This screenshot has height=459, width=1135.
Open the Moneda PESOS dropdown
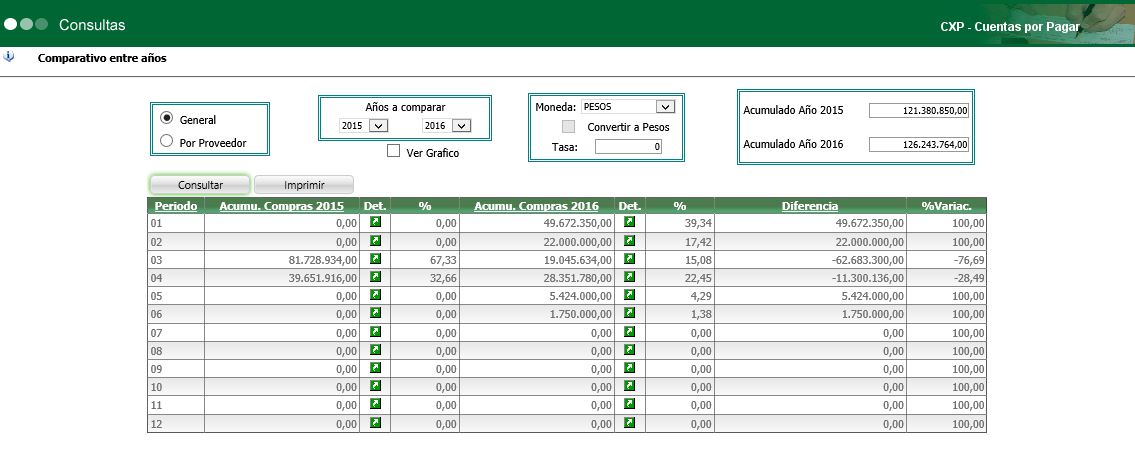pyautogui.click(x=628, y=106)
